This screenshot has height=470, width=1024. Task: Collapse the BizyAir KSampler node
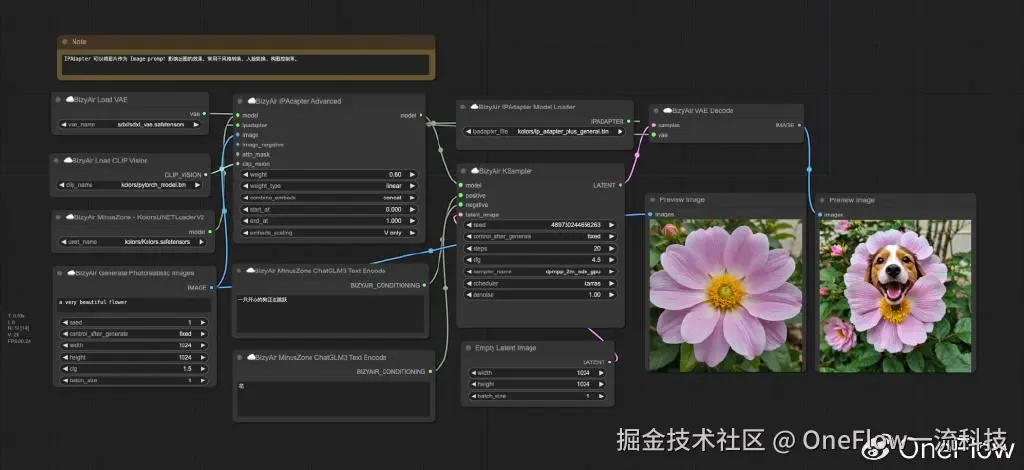coord(464,171)
